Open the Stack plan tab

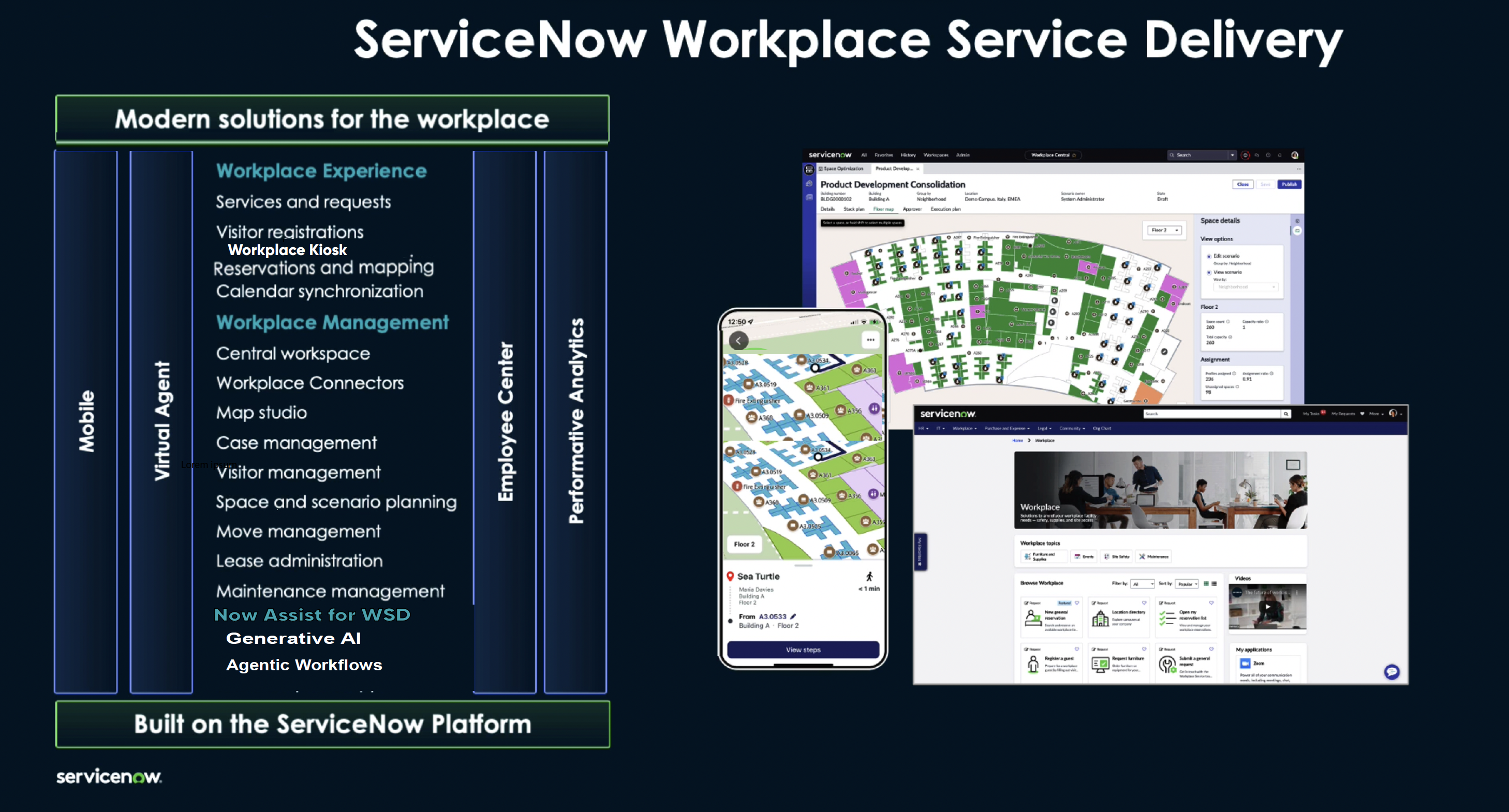(x=853, y=209)
